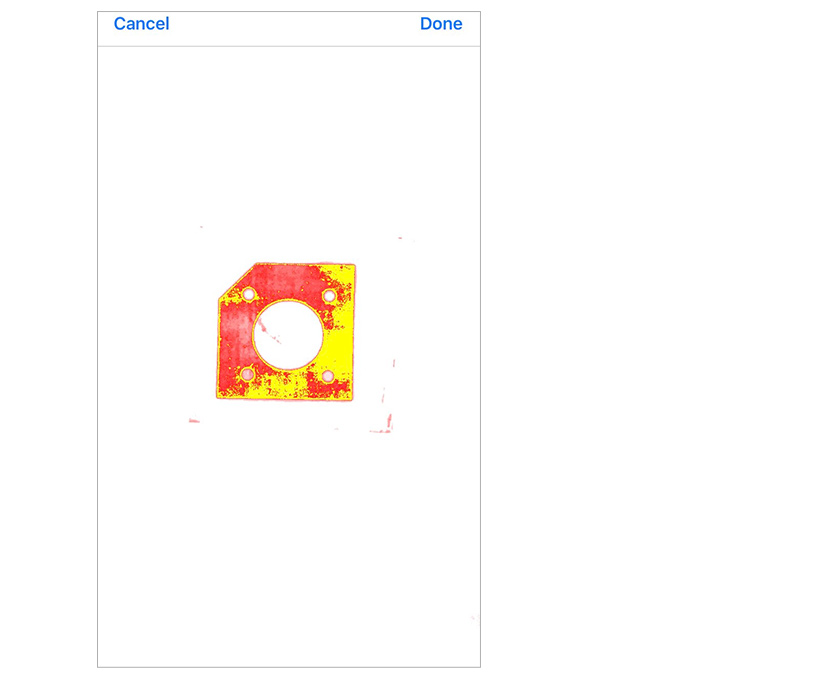The image size is (816, 674).
Task: Click the pink smudge outside the plate's lower-left
Action: tap(194, 420)
